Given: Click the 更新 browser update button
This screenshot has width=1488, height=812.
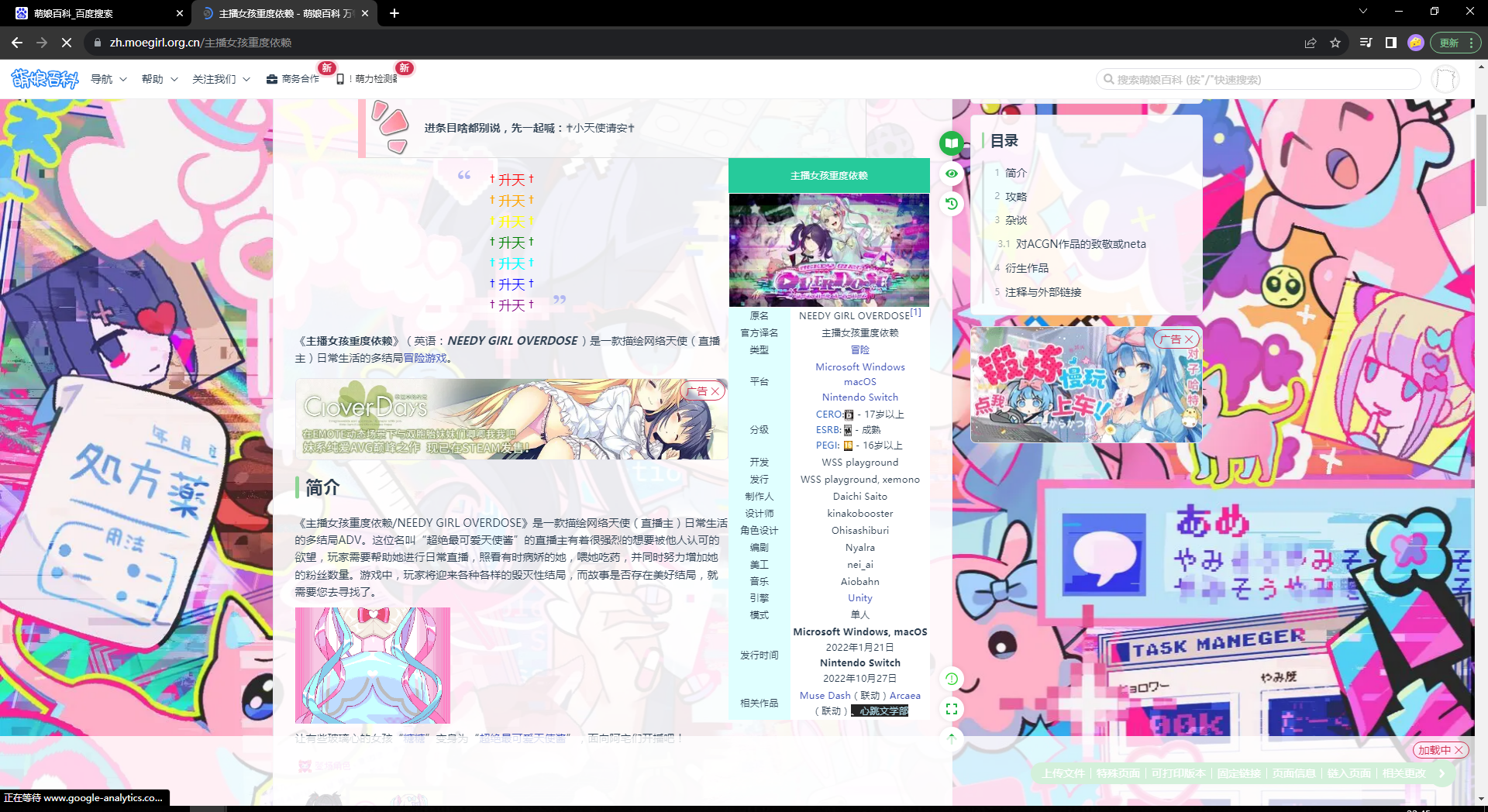Looking at the screenshot, I should (x=1455, y=43).
